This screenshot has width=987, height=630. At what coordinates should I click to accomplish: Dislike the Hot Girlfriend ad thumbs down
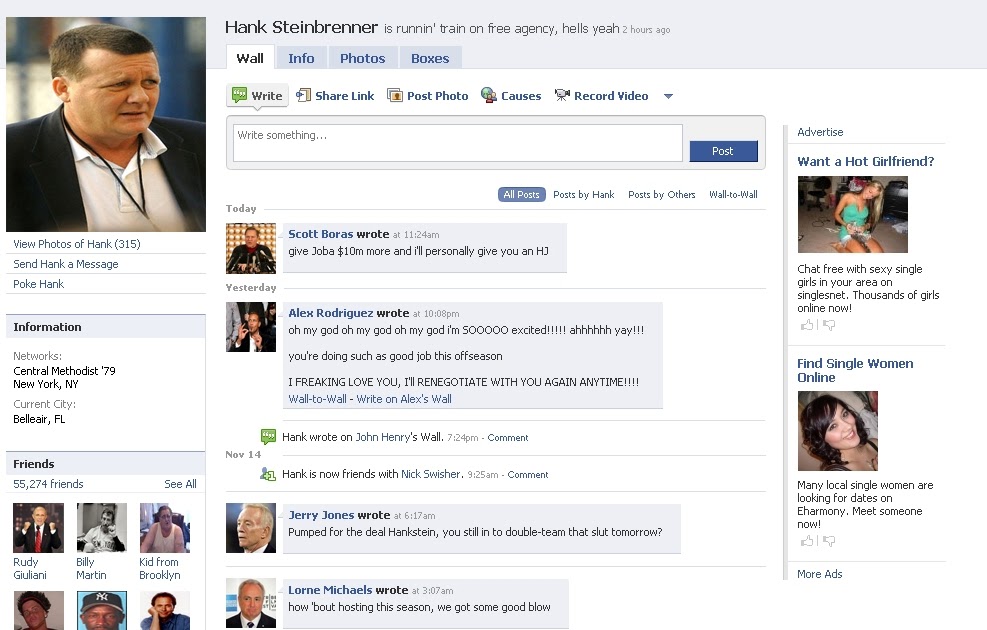click(829, 325)
